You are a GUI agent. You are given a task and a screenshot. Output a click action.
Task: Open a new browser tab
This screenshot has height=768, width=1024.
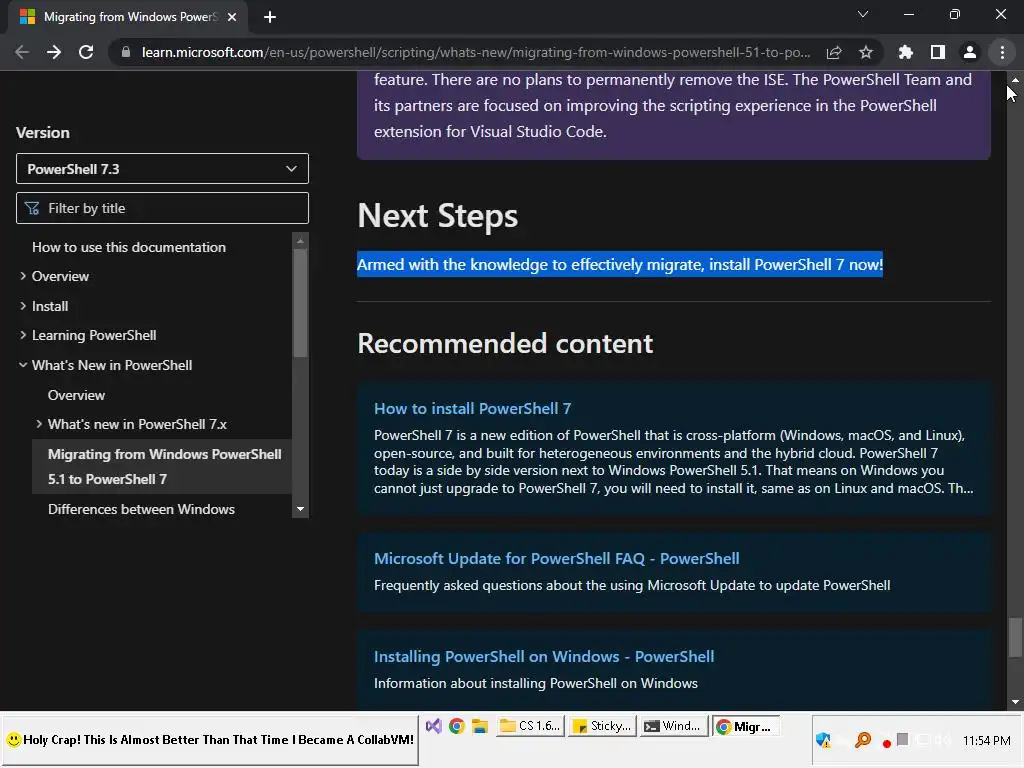270,17
